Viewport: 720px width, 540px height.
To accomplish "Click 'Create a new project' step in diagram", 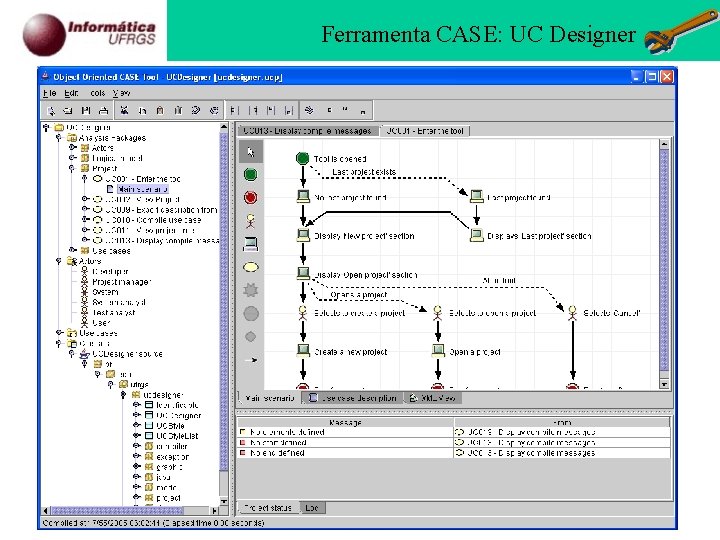I will click(303, 351).
